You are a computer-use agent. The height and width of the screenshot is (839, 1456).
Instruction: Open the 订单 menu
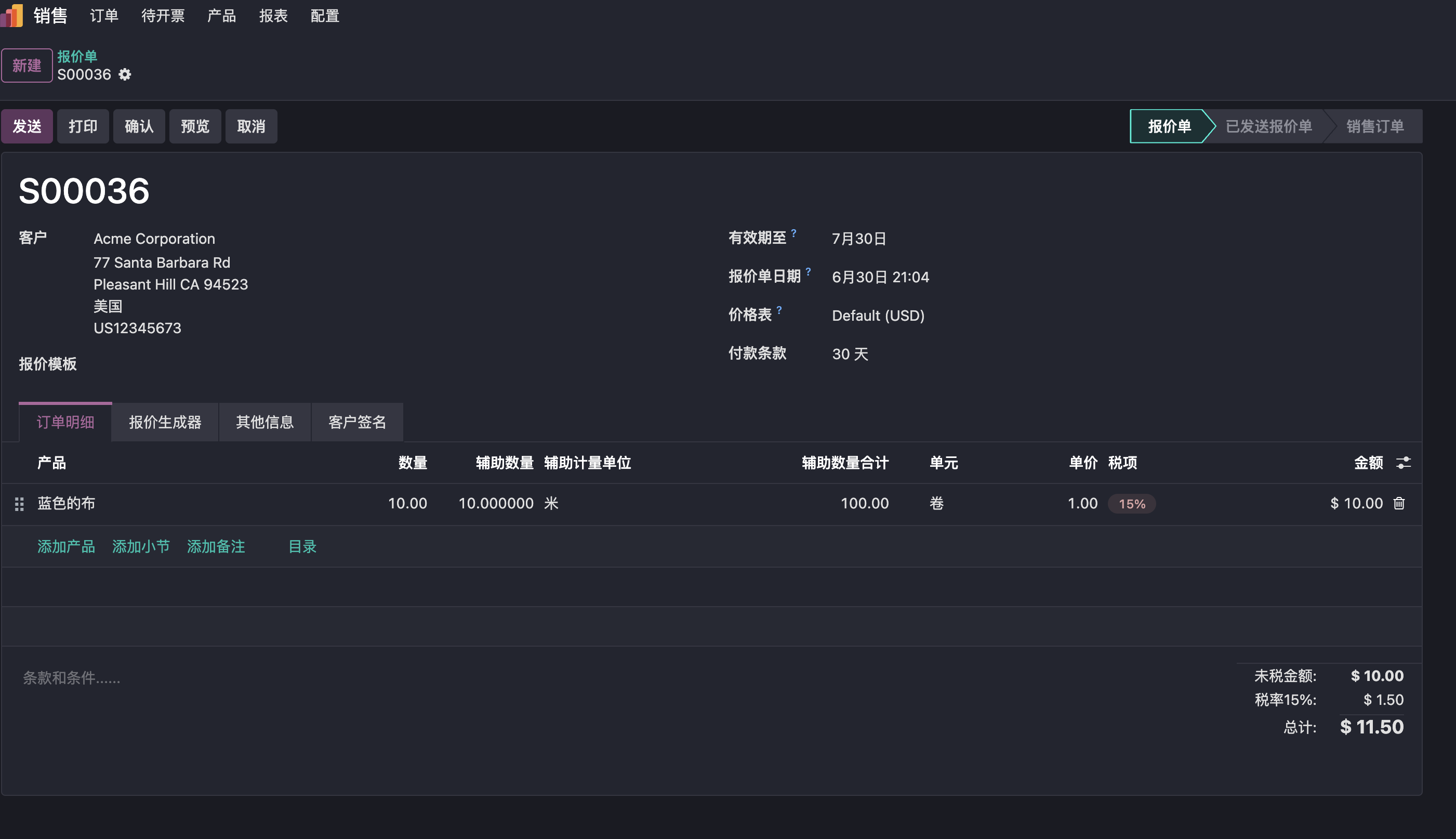click(104, 16)
